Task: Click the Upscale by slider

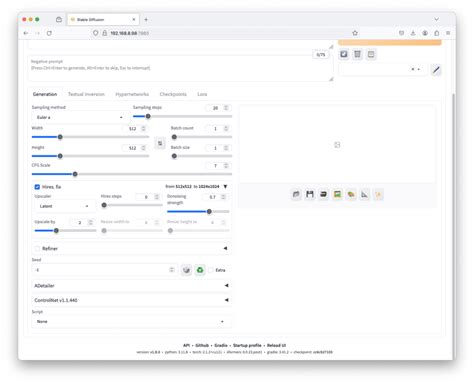Action: 65,231
